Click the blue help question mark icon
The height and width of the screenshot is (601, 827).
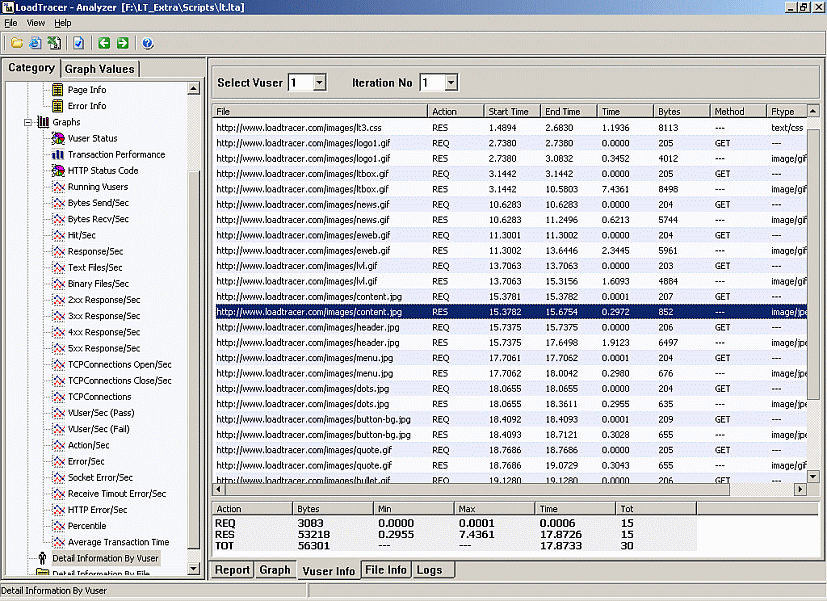[148, 43]
